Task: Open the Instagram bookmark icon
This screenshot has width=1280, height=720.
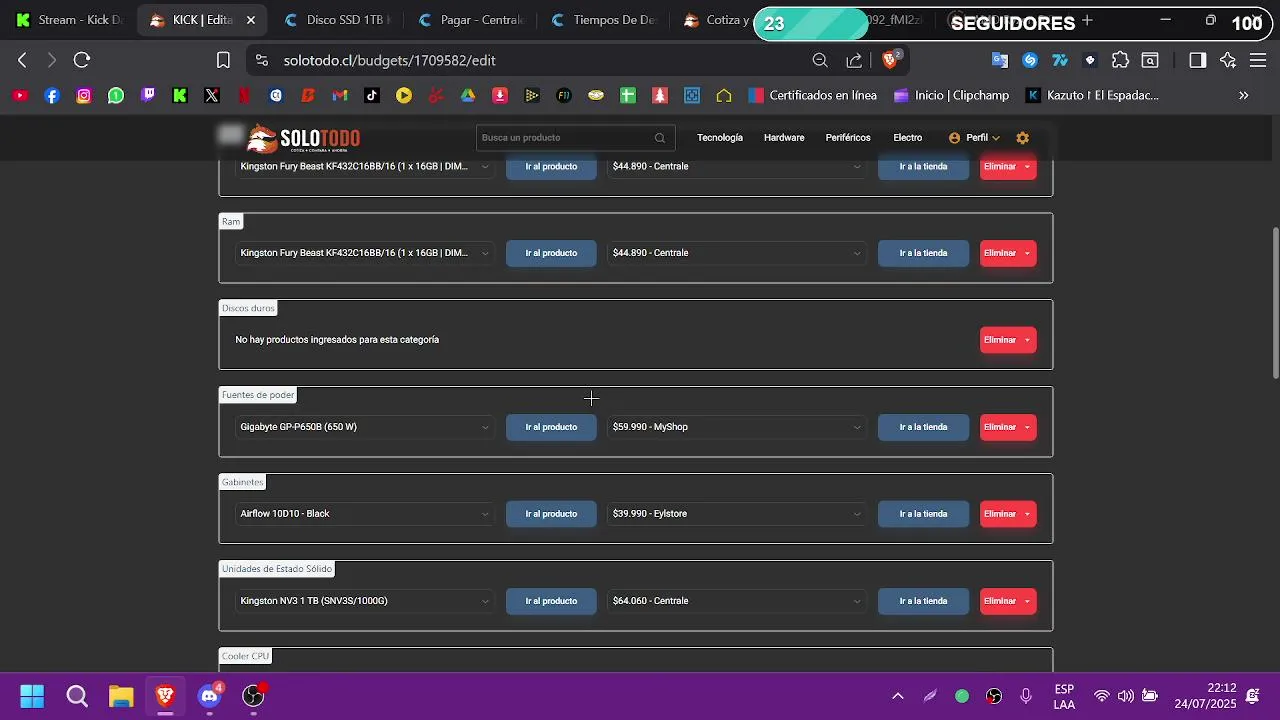Action: [84, 96]
